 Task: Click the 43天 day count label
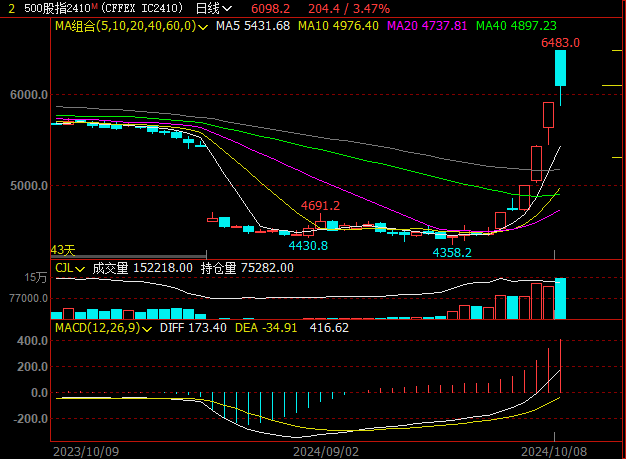coord(63,250)
